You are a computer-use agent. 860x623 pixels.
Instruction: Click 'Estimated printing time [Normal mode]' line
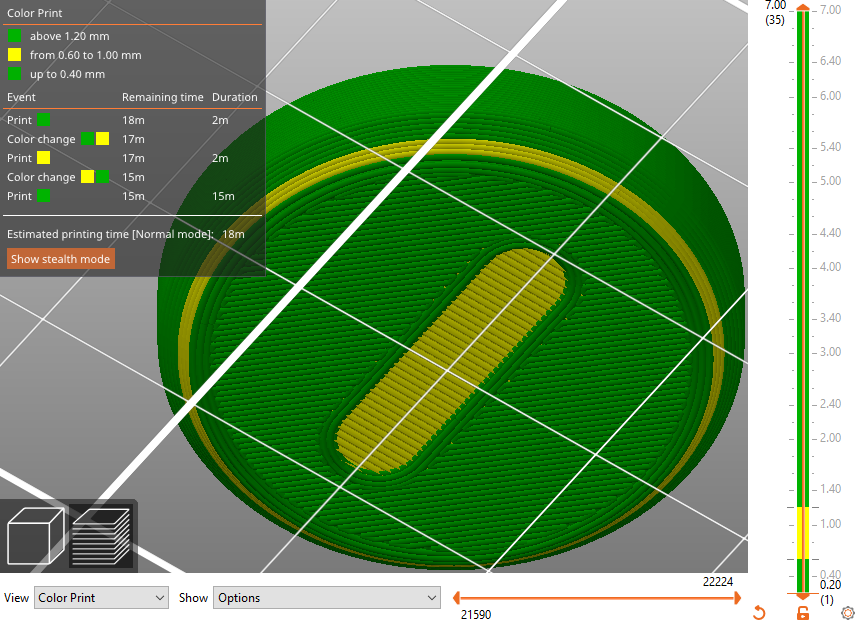(126, 234)
